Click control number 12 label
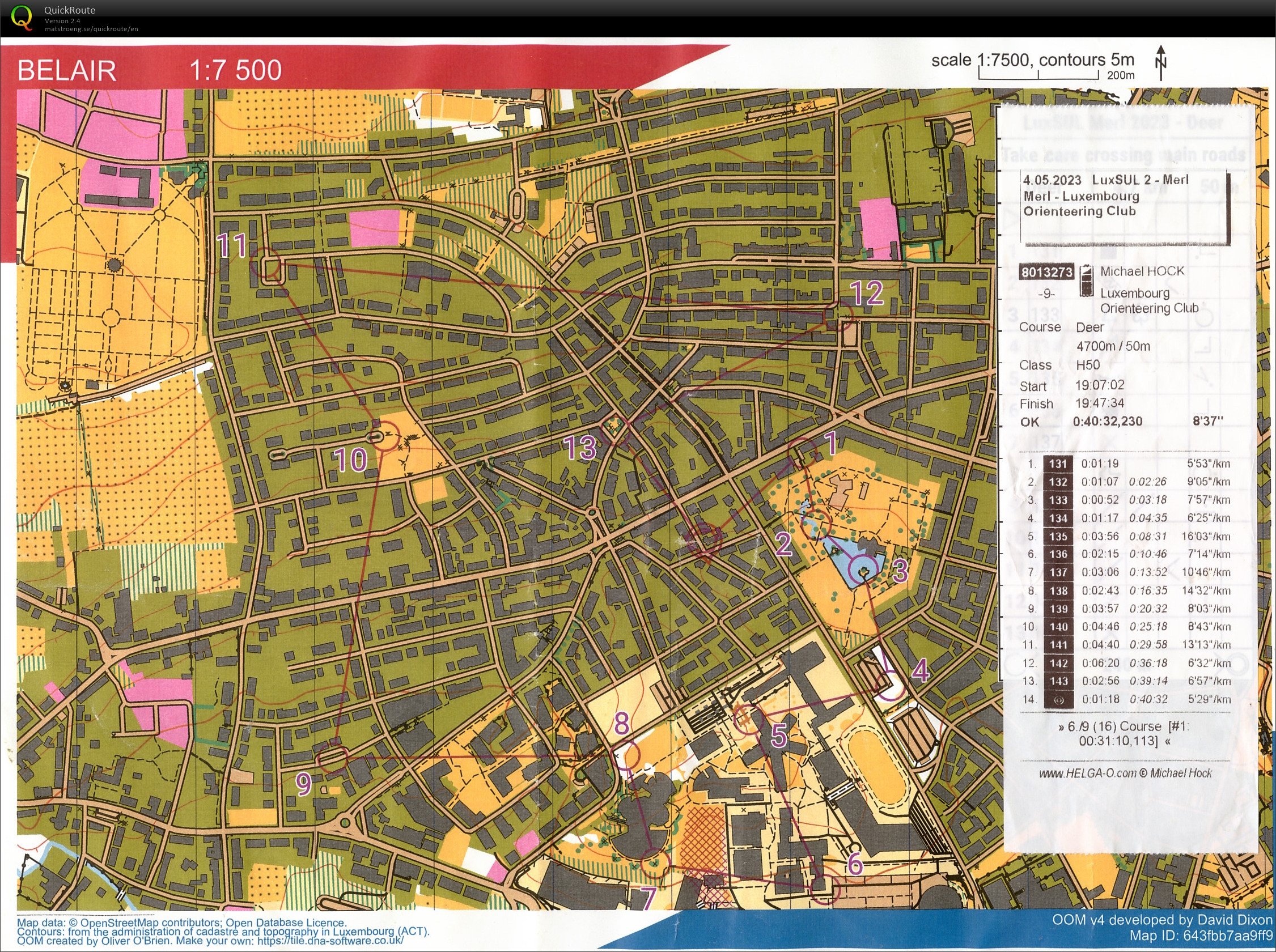 point(867,293)
